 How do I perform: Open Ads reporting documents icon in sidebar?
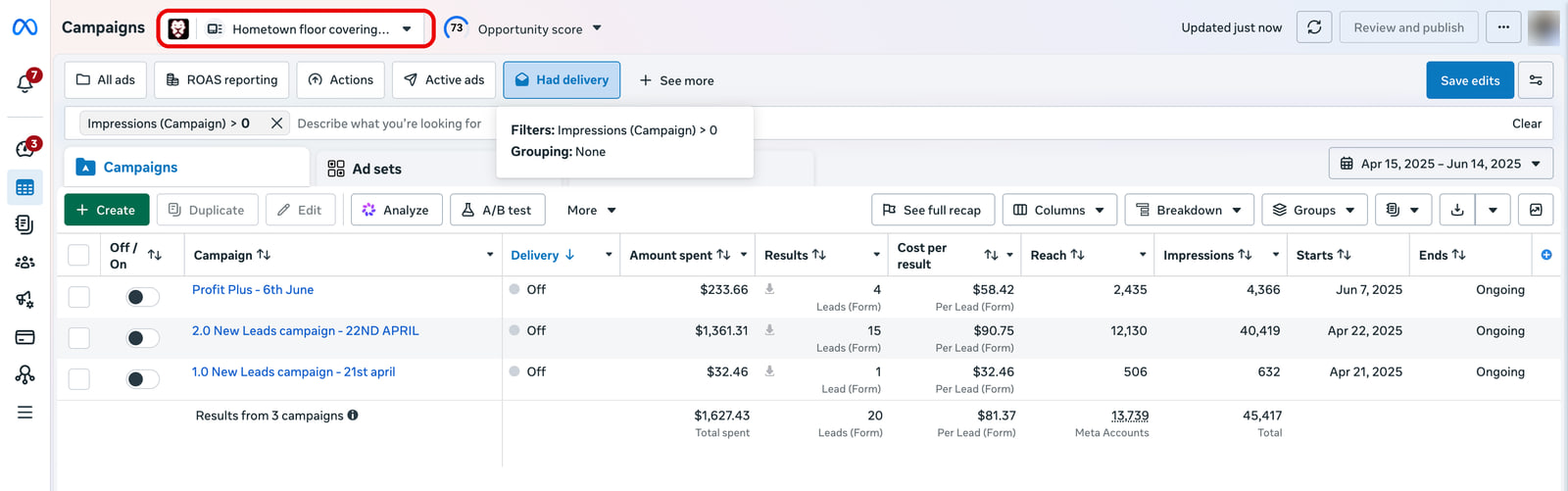coord(25,224)
